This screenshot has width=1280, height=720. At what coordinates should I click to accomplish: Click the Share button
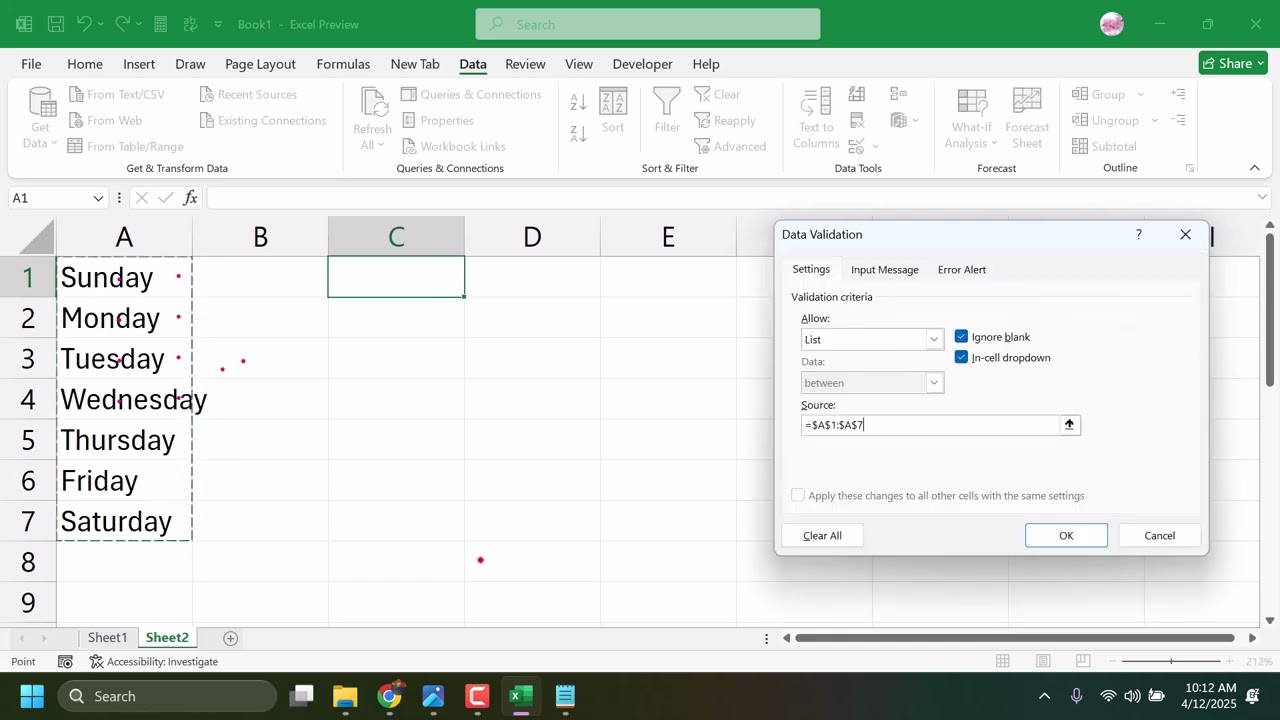click(x=1233, y=63)
